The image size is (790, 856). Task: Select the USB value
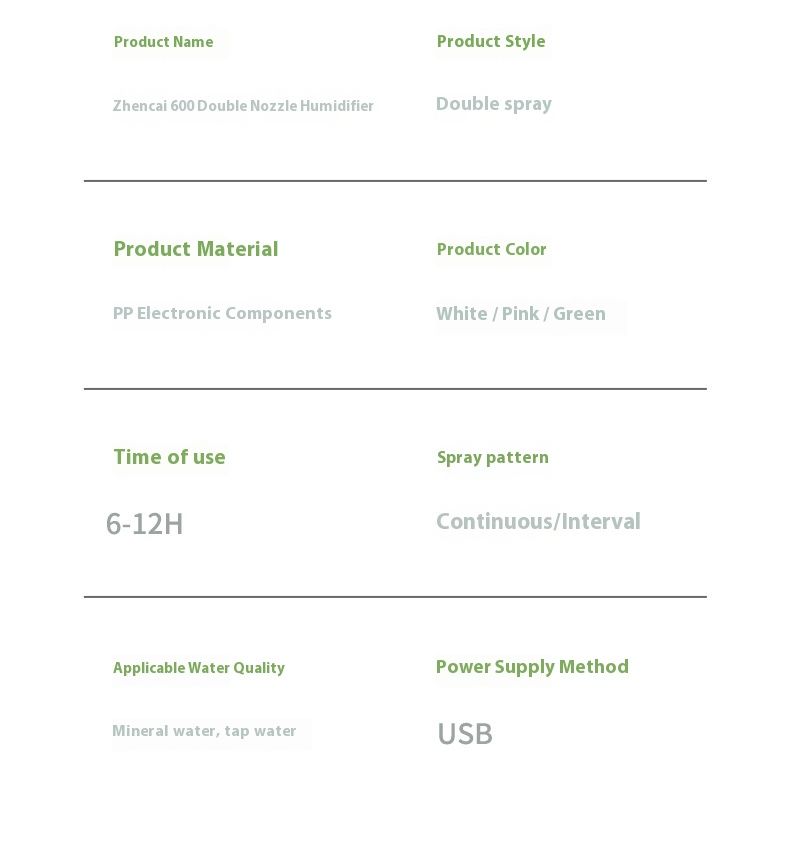(465, 734)
